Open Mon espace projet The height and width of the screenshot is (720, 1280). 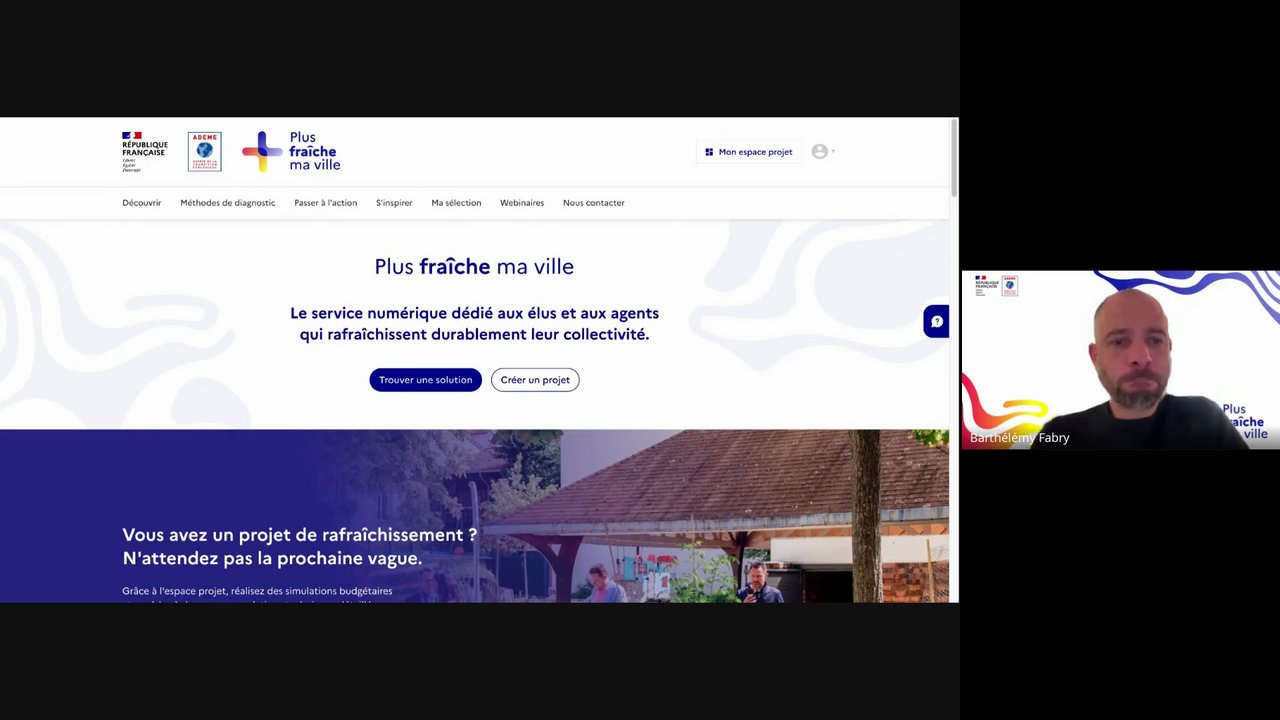749,152
